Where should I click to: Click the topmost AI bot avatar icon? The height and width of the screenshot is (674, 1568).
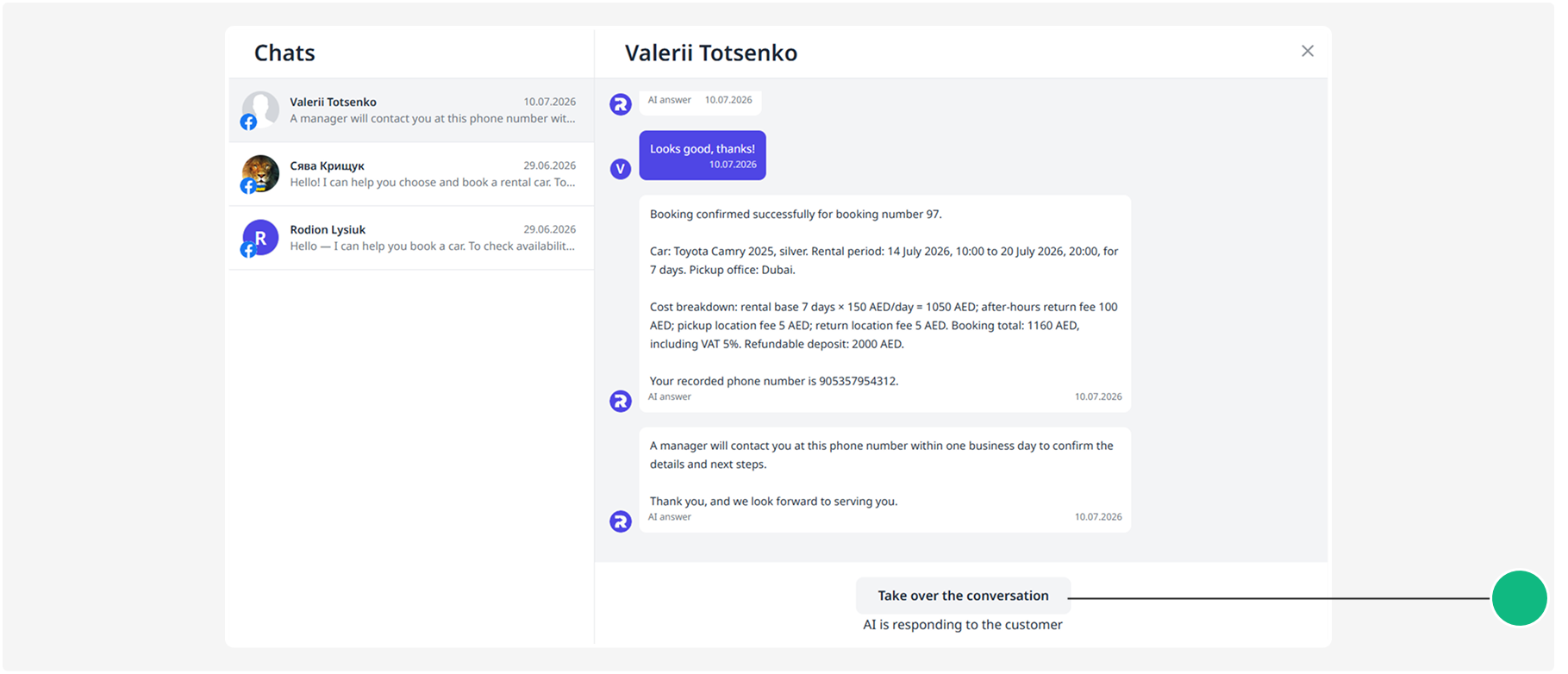[621, 104]
